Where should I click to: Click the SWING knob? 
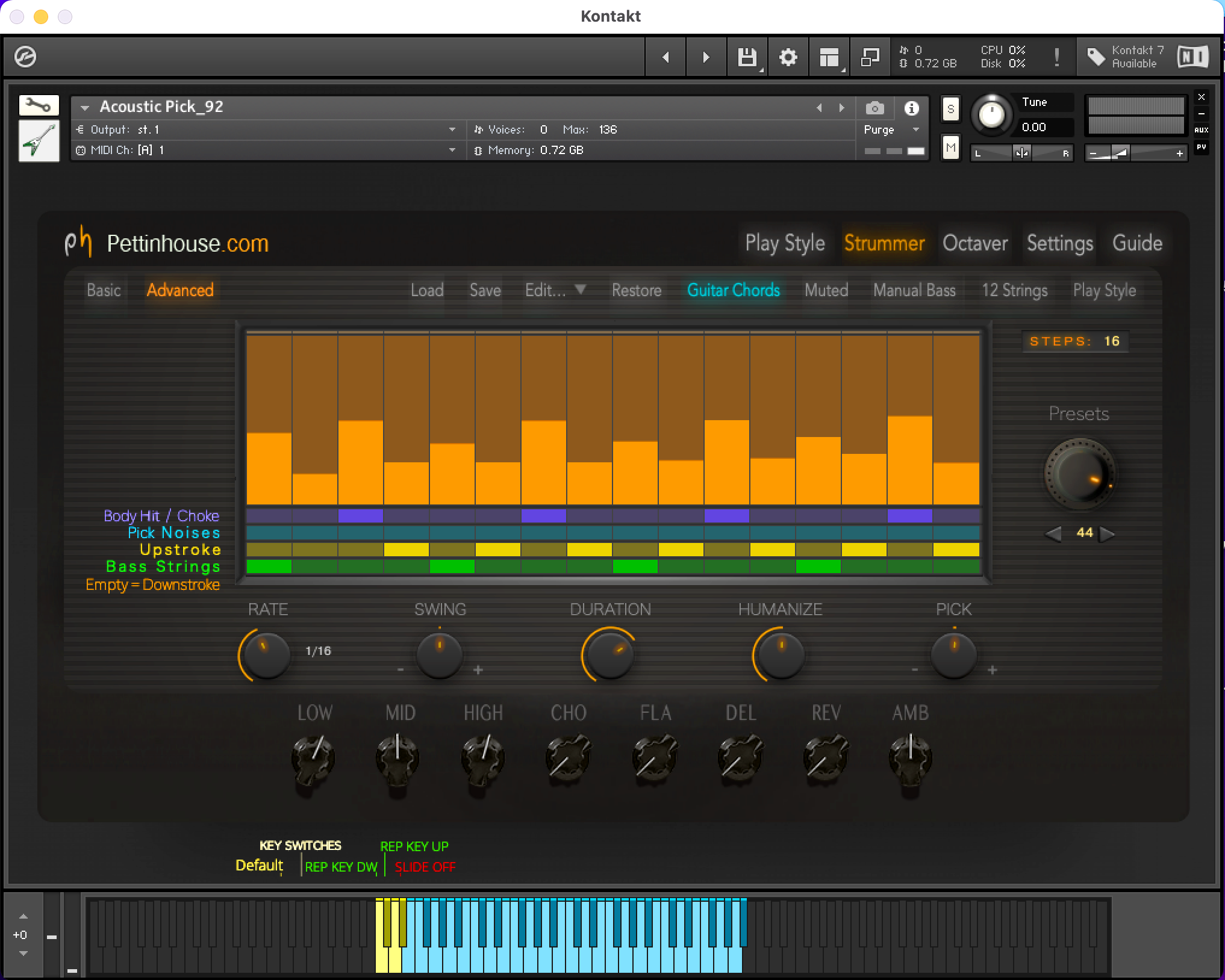pos(439,655)
